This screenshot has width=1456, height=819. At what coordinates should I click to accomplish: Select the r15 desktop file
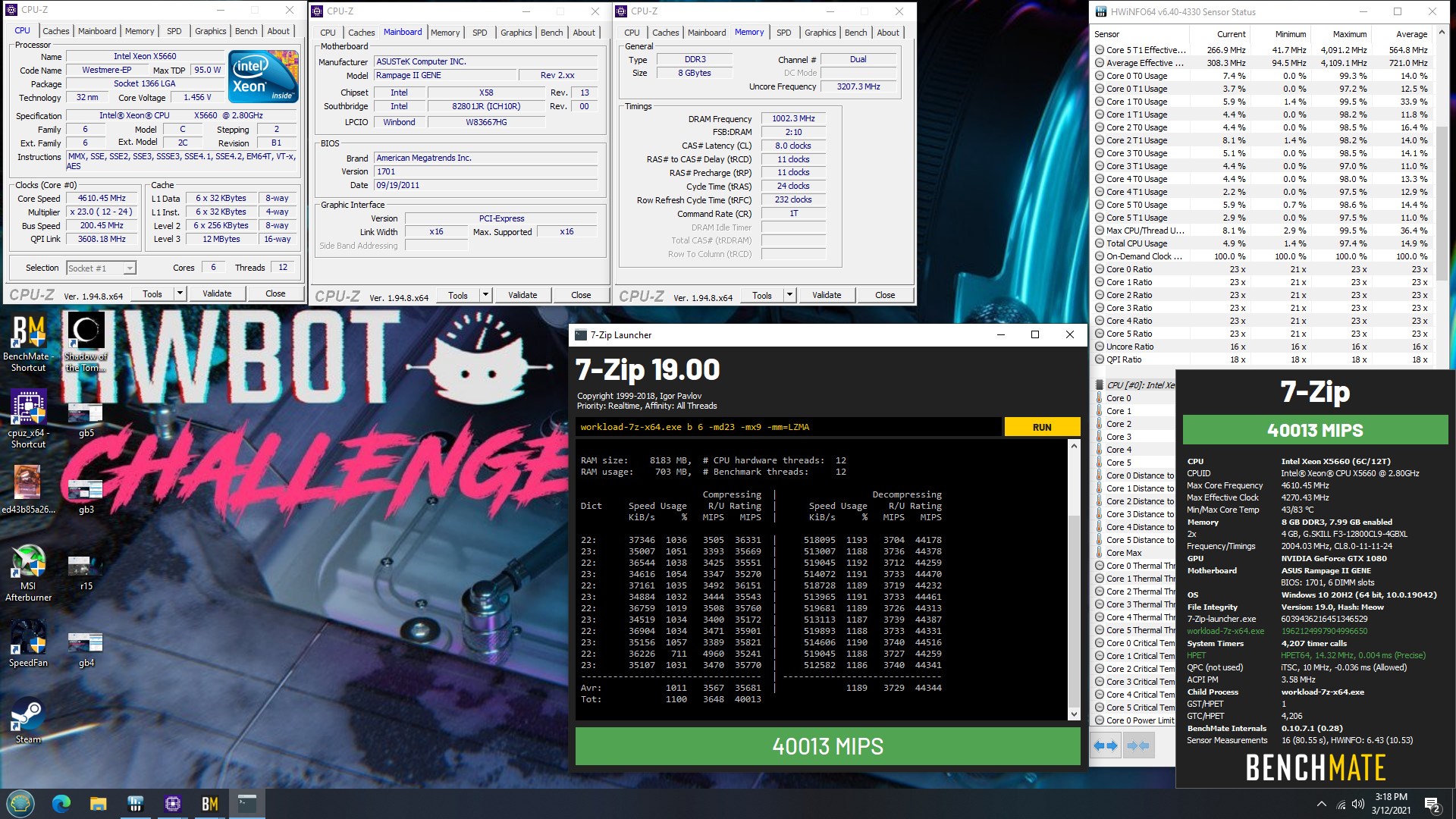[86, 573]
